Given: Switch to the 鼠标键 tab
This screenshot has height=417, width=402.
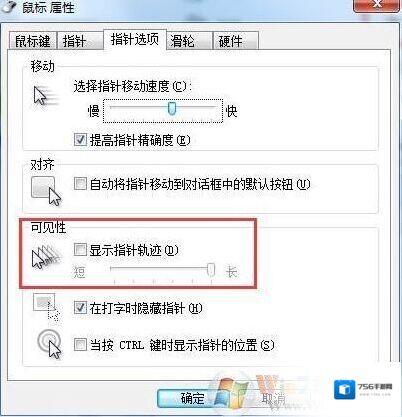Looking at the screenshot, I should pos(32,41).
